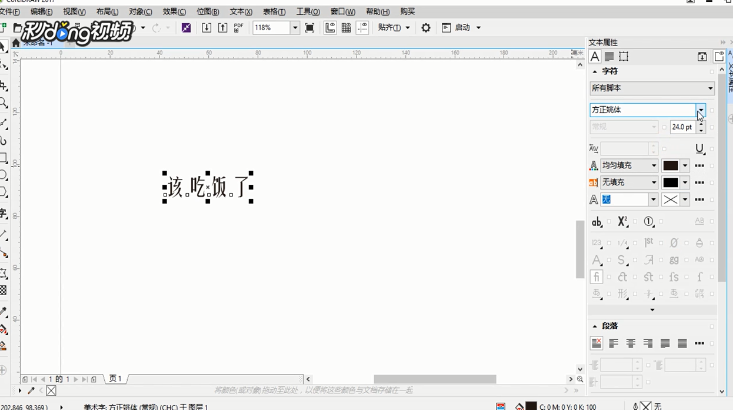The width and height of the screenshot is (733, 410).
Task: Click the 购买 menu item
Action: click(408, 11)
